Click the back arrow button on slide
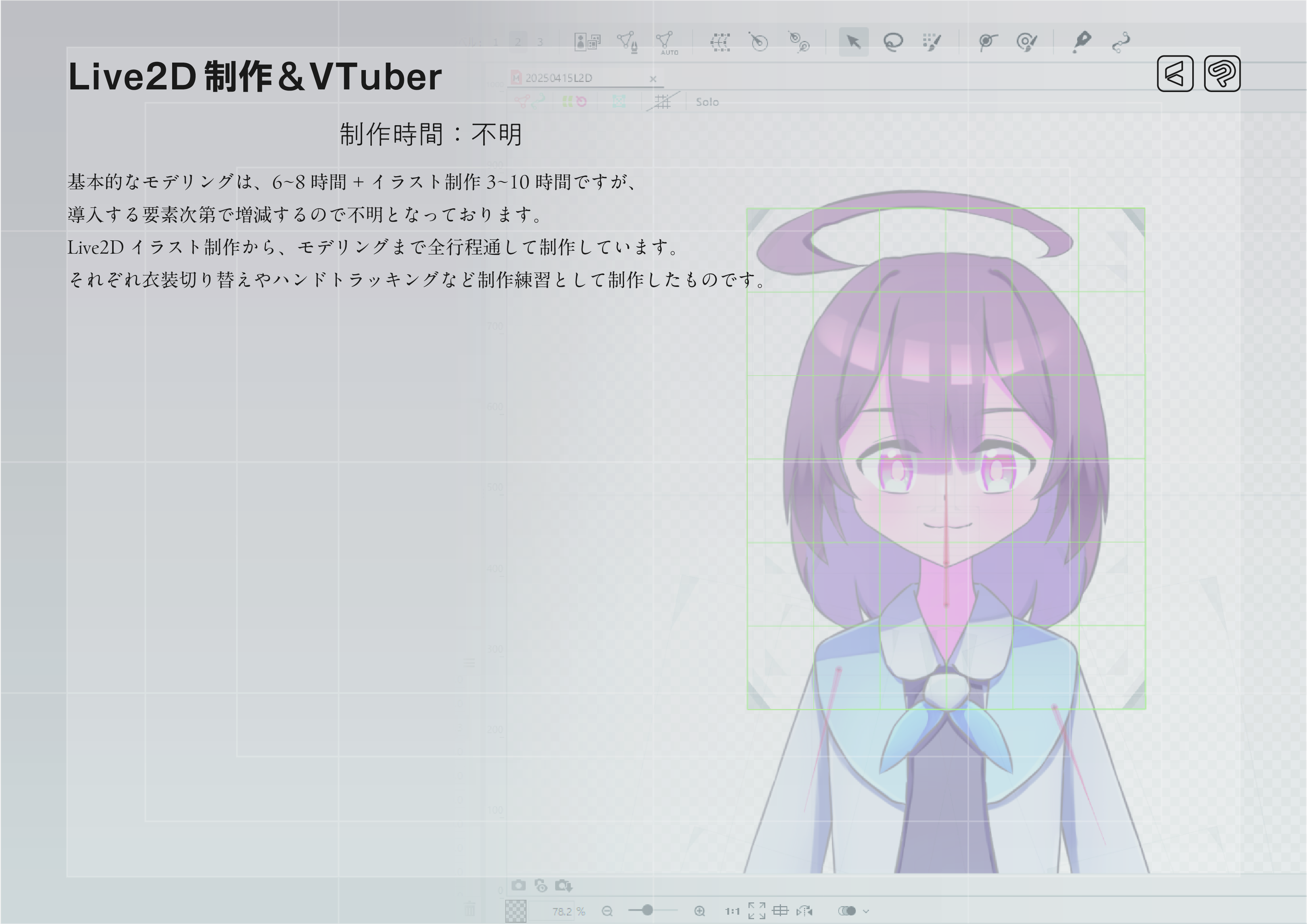Image resolution: width=1307 pixels, height=924 pixels. point(1175,73)
